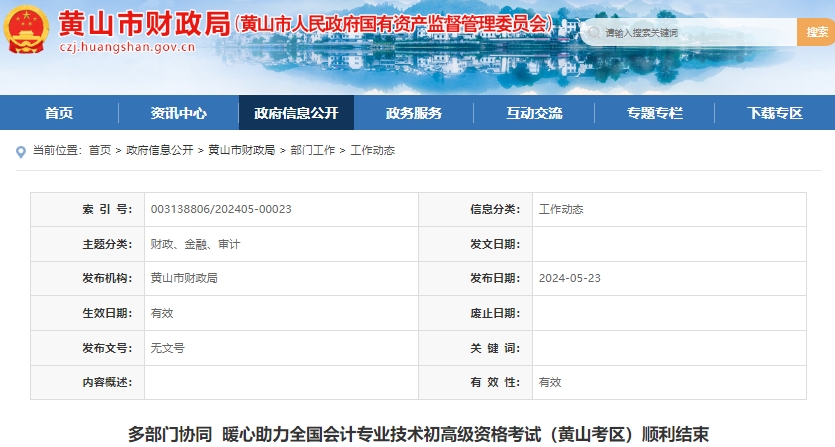Click 首页 link in the breadcrumb
This screenshot has height=447, width=835.
pos(100,150)
